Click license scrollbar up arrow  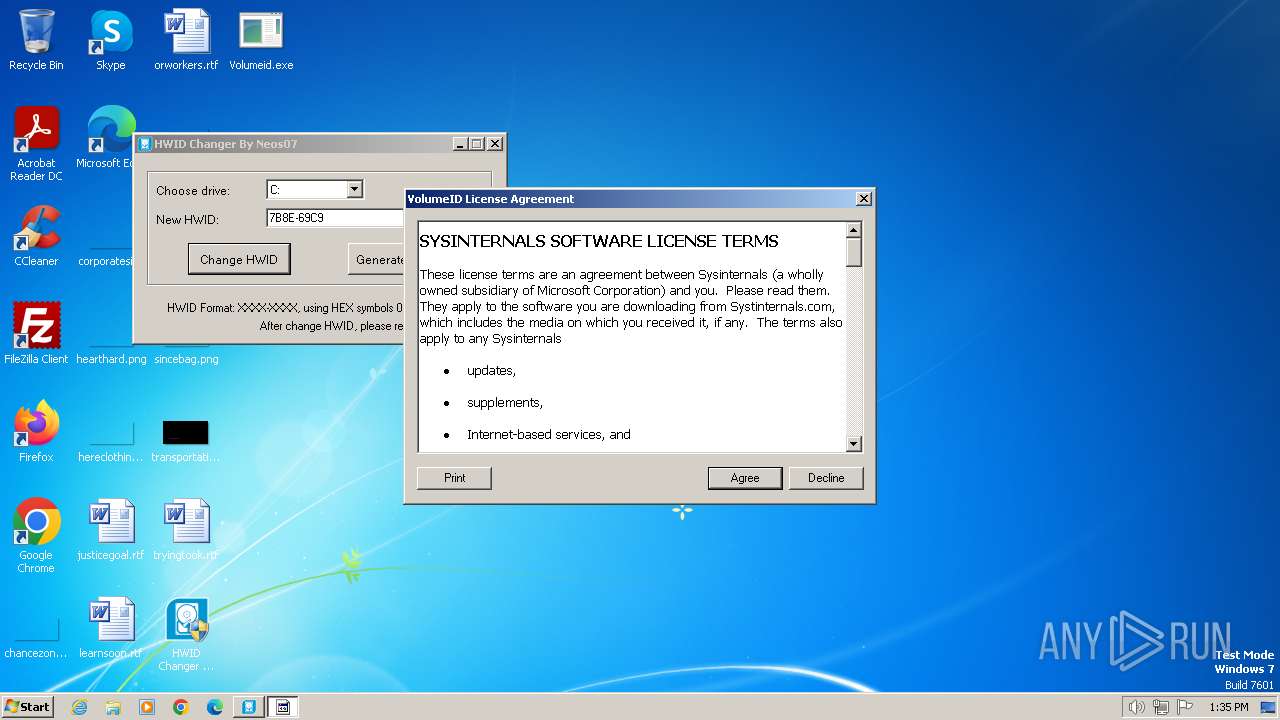854,231
